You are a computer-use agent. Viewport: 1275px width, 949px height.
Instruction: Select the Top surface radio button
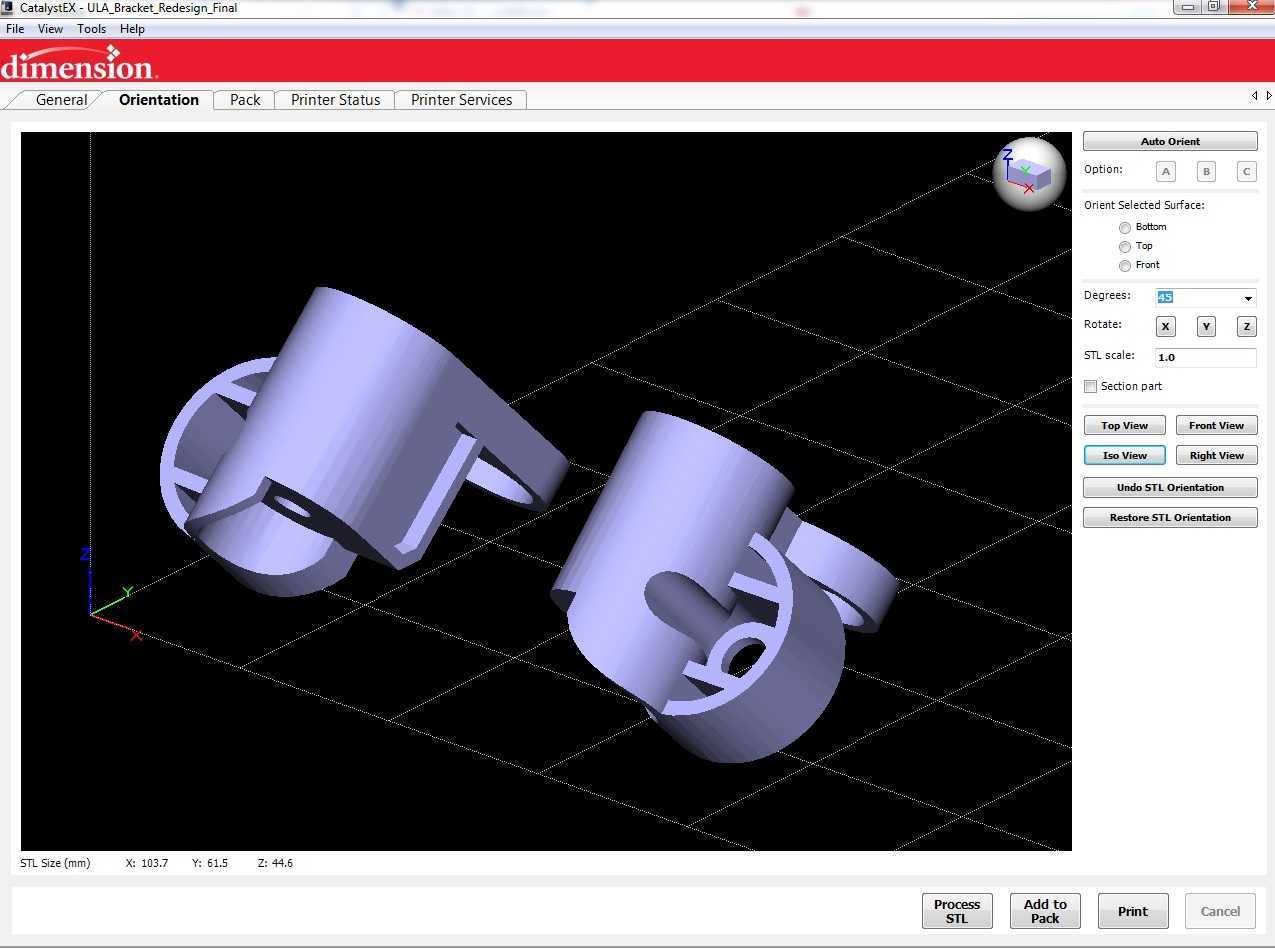click(x=1125, y=247)
